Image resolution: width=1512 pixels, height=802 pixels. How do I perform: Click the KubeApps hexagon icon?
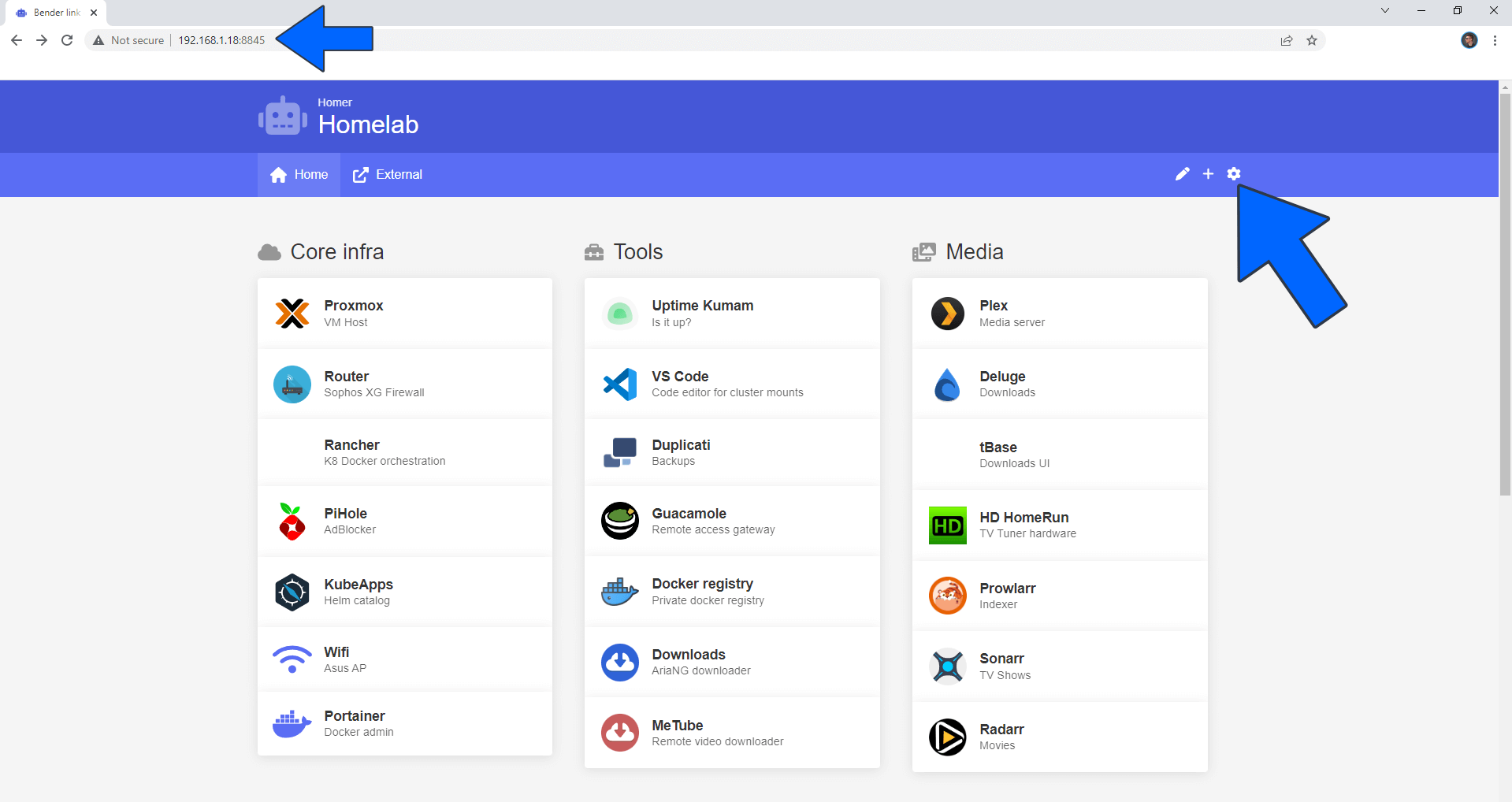292,592
